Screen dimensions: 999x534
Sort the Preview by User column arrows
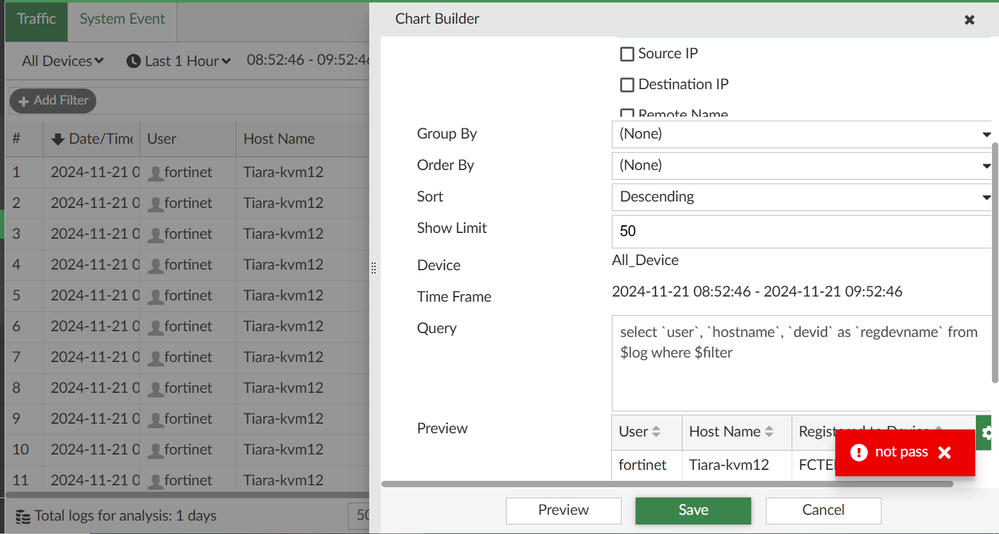coord(656,432)
